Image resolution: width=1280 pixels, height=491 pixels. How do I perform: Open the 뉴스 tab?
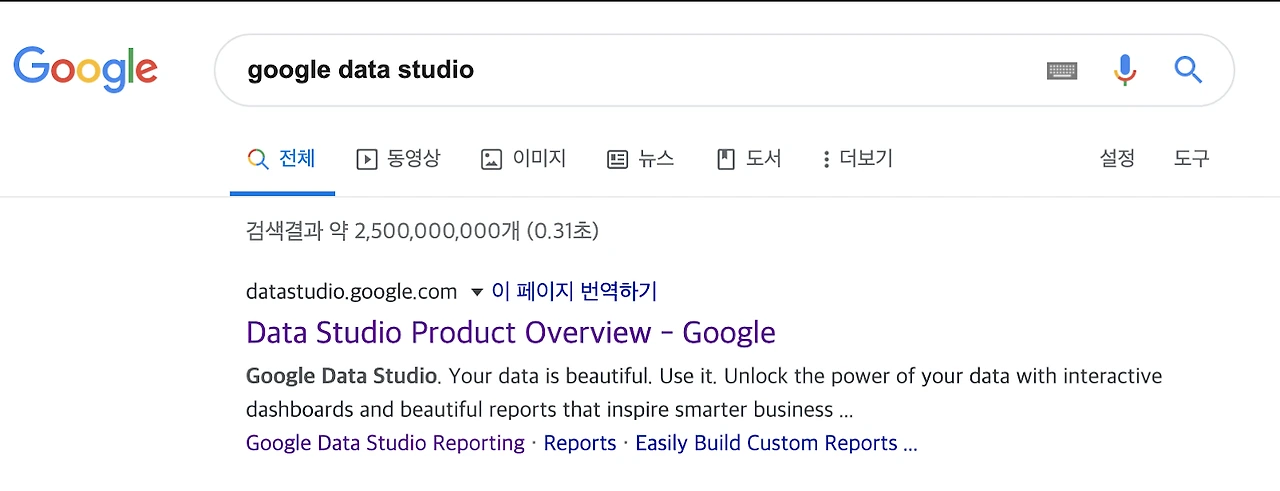(641, 158)
